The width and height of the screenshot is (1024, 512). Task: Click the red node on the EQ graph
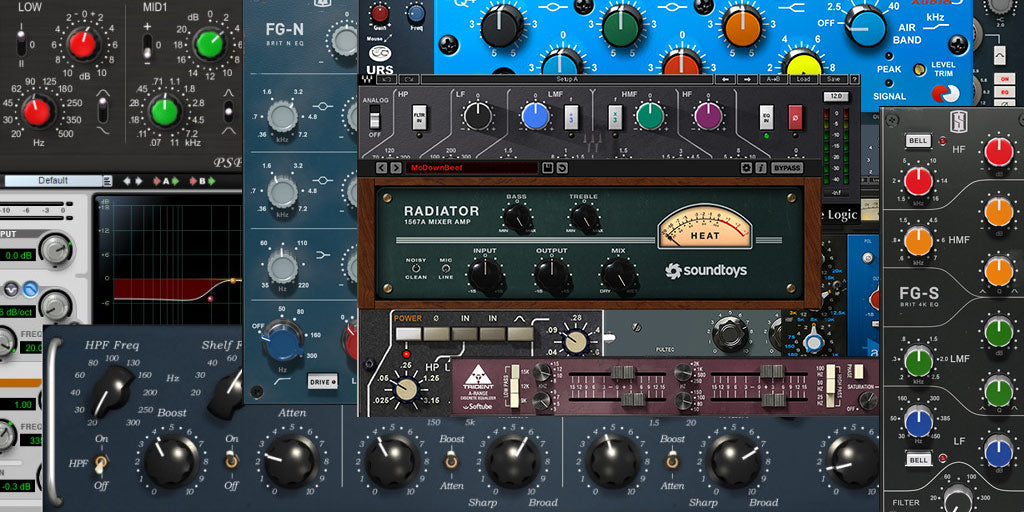210,299
